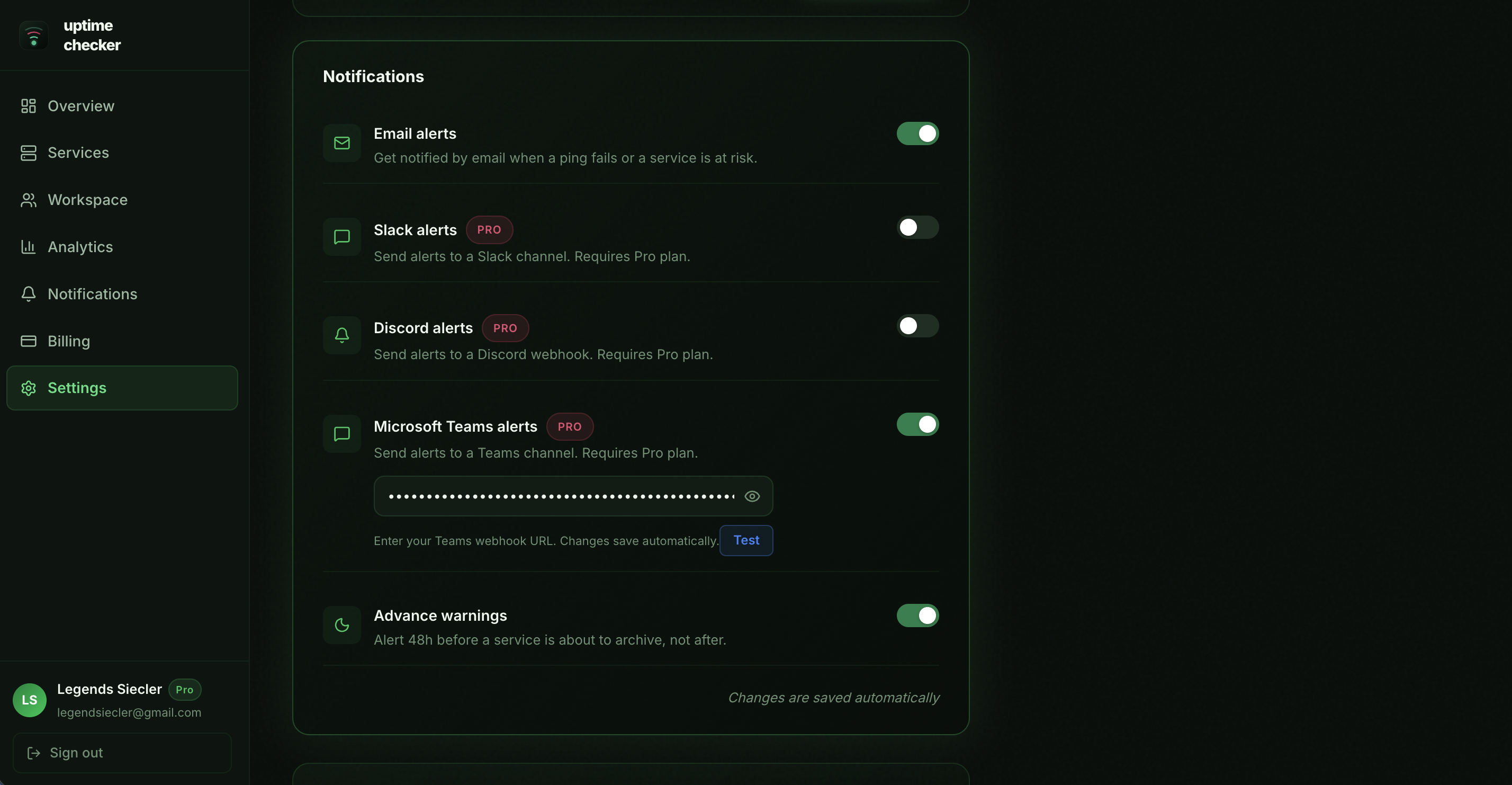Click 'Enter your Teams webhook URL' hint text
The image size is (1512, 785).
[x=546, y=541]
